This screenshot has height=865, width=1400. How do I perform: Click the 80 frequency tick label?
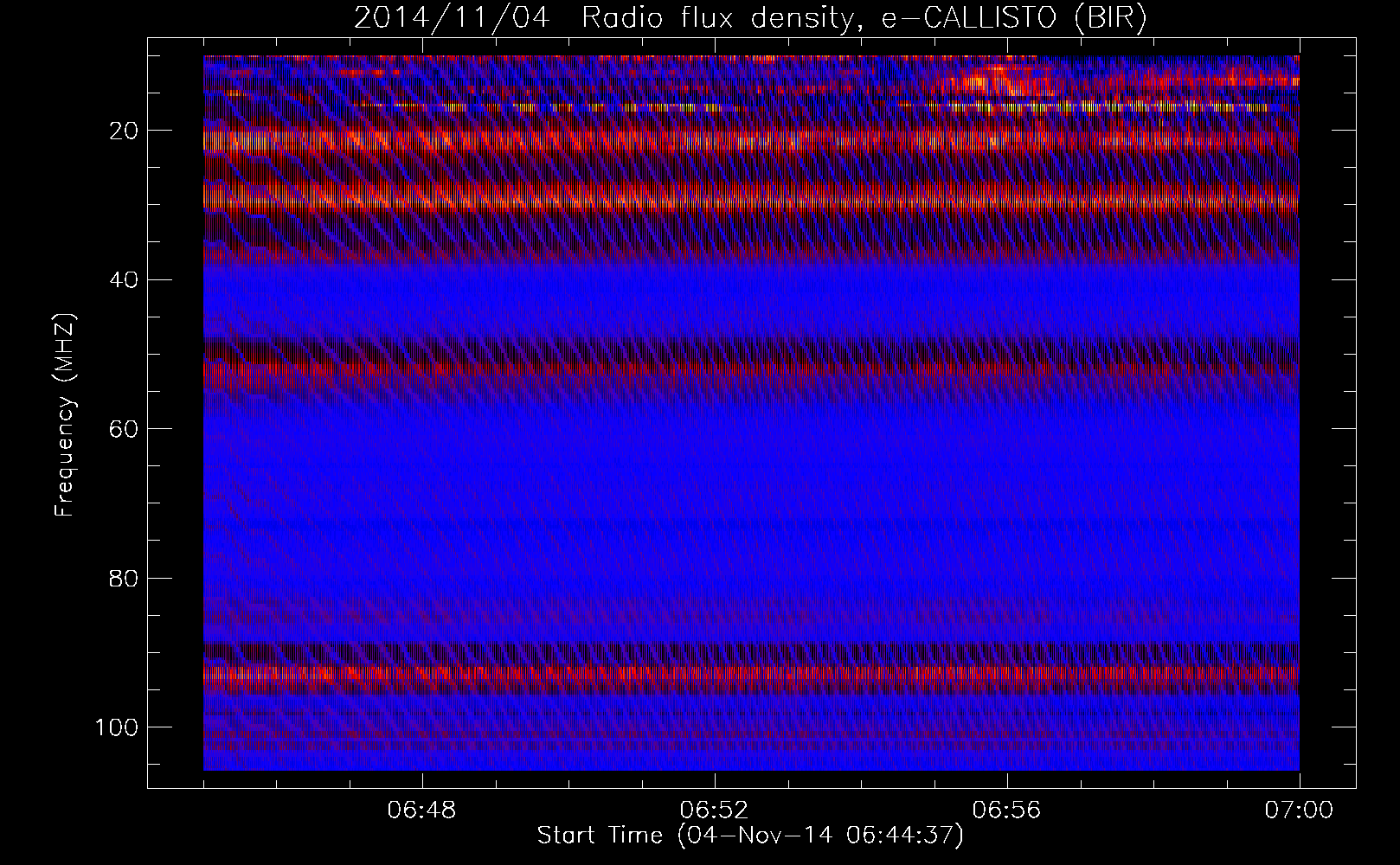(x=125, y=578)
